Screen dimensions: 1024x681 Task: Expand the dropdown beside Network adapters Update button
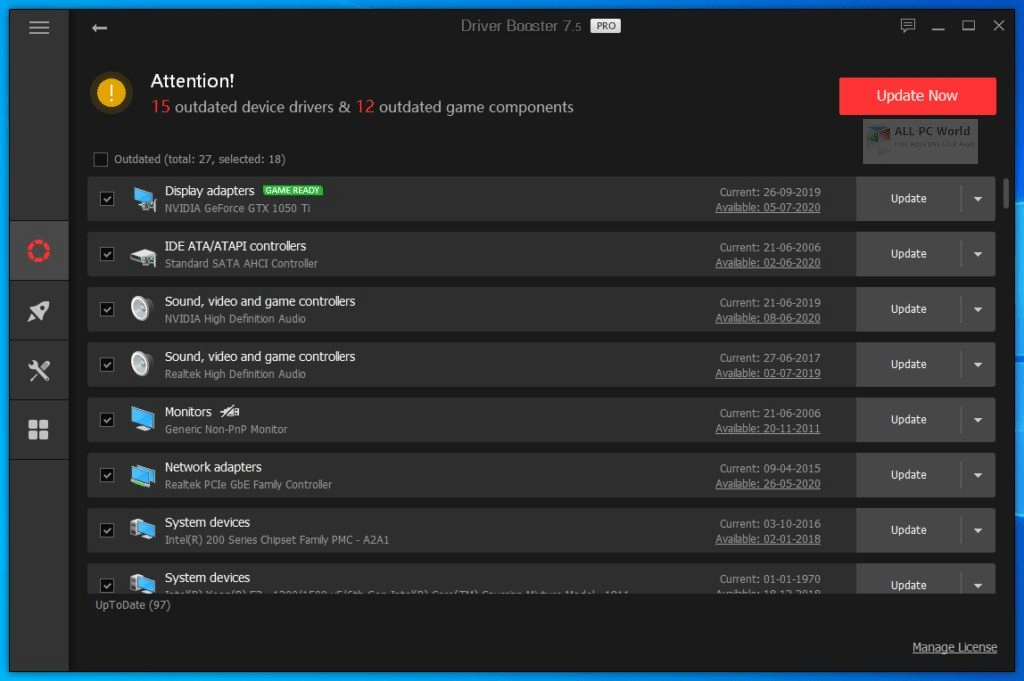pyautogui.click(x=979, y=474)
